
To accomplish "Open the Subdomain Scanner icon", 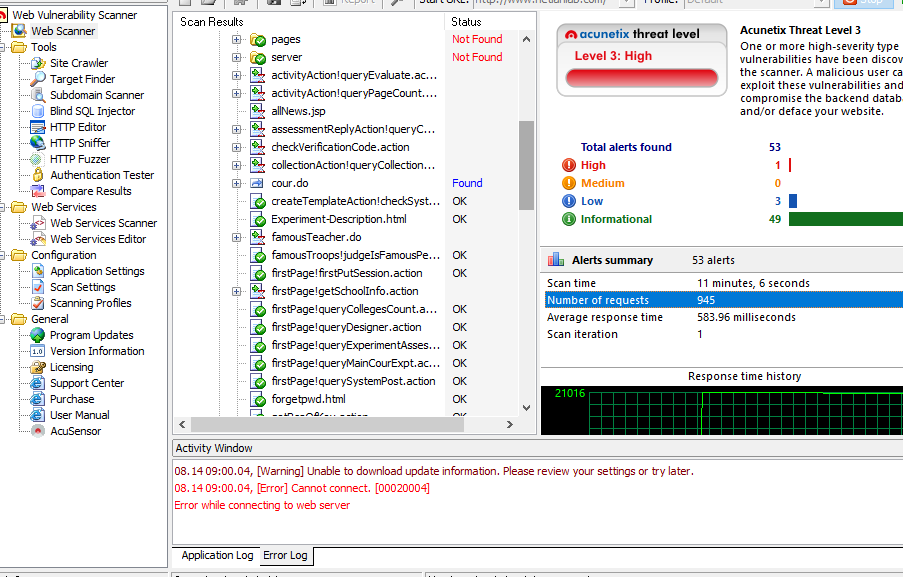I will coord(38,95).
